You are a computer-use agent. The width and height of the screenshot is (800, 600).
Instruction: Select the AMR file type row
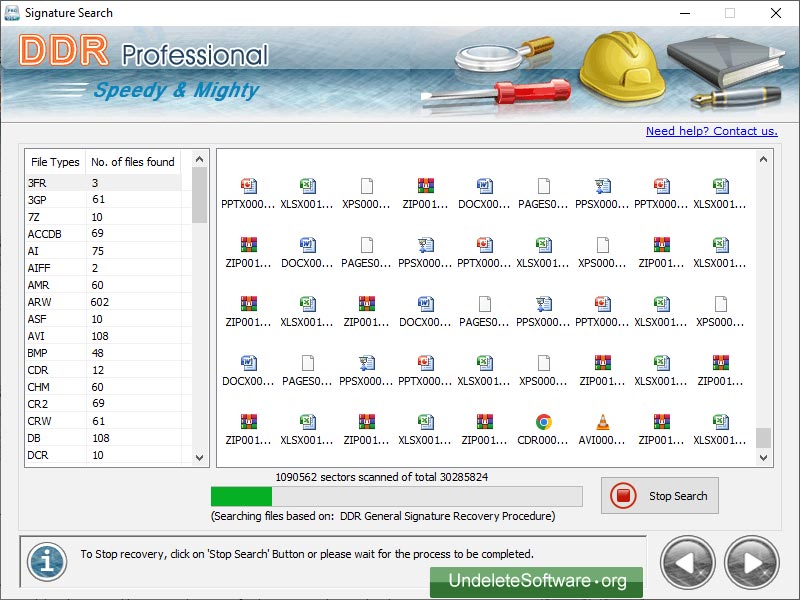103,285
